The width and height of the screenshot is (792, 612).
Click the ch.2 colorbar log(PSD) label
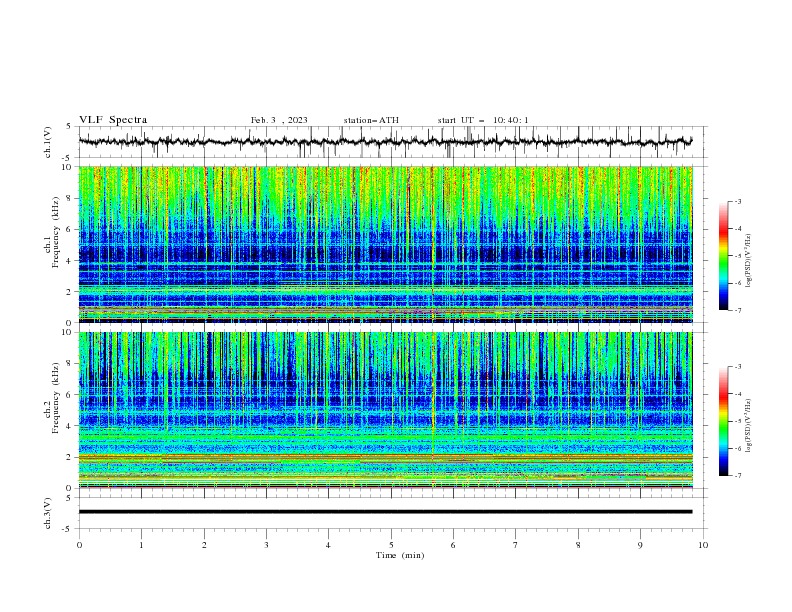(x=749, y=425)
